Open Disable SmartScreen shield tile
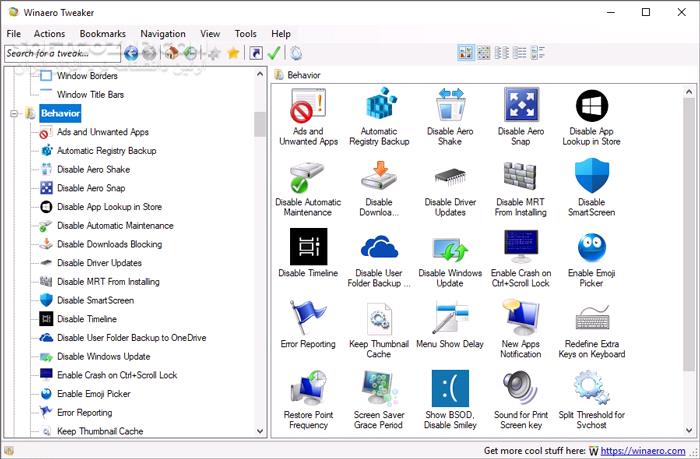The height and width of the screenshot is (459, 700). (592, 188)
